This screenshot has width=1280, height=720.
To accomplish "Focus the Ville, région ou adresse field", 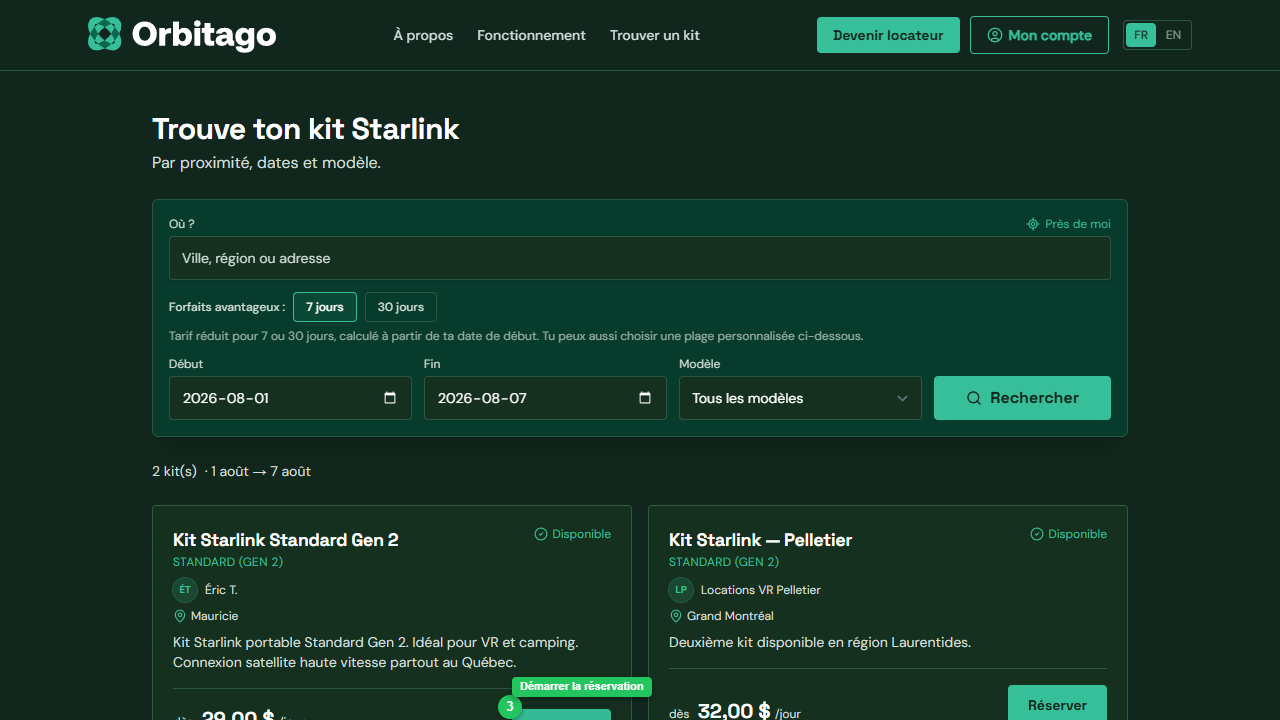I will (x=640, y=258).
